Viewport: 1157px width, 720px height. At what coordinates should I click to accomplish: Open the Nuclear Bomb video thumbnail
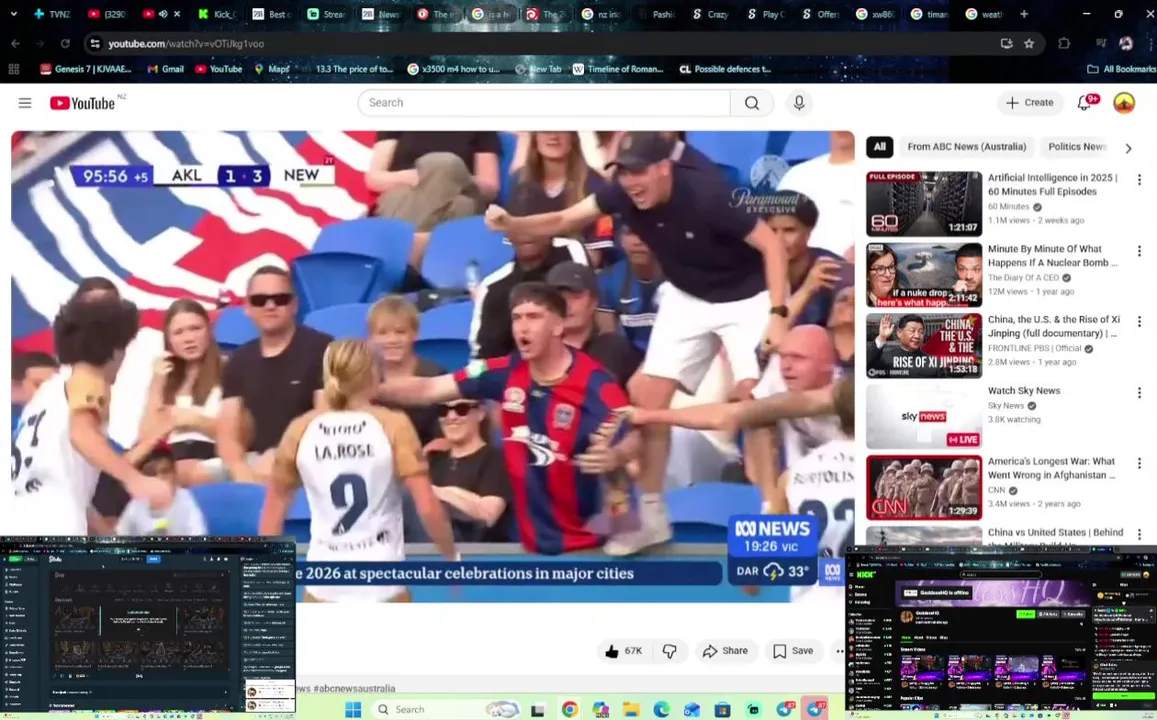924,275
